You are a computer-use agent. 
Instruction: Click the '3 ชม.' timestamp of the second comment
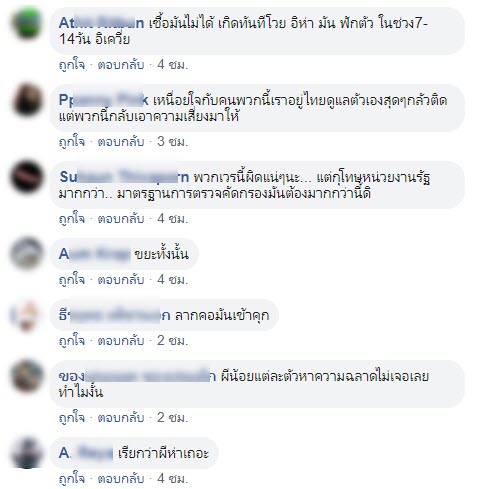tap(172, 142)
